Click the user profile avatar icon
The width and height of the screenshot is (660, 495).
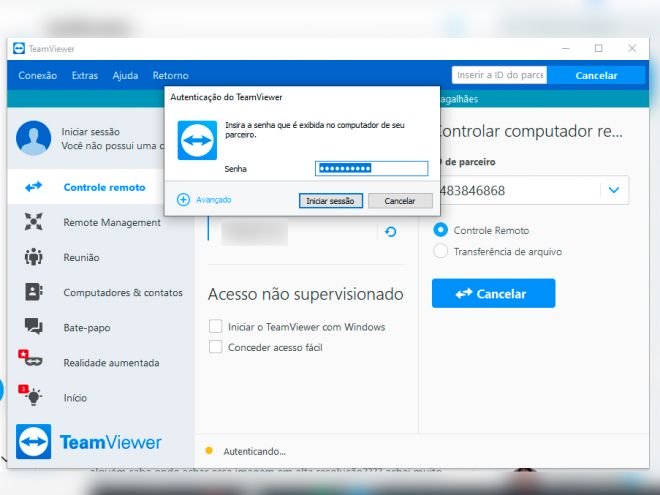click(34, 138)
